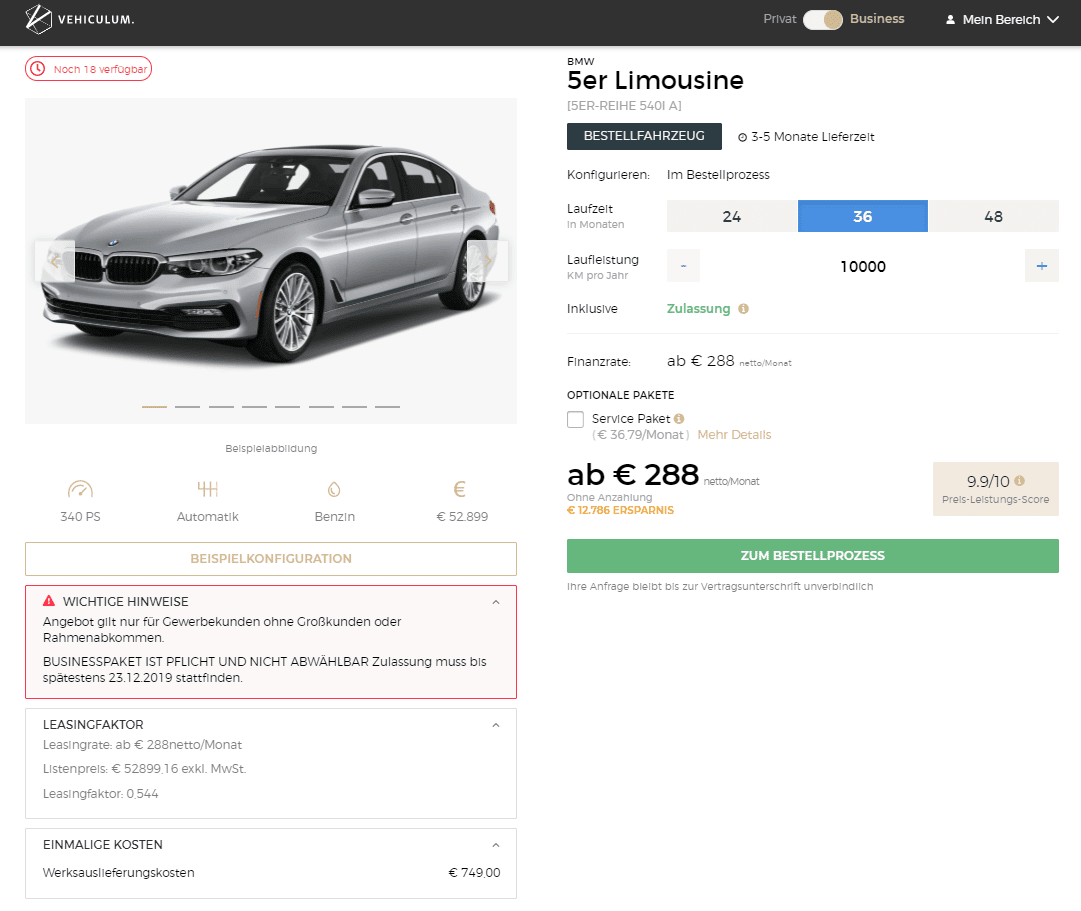
Task: Click the [5ER-REIHE 540I A] subtitle
Action: (624, 106)
